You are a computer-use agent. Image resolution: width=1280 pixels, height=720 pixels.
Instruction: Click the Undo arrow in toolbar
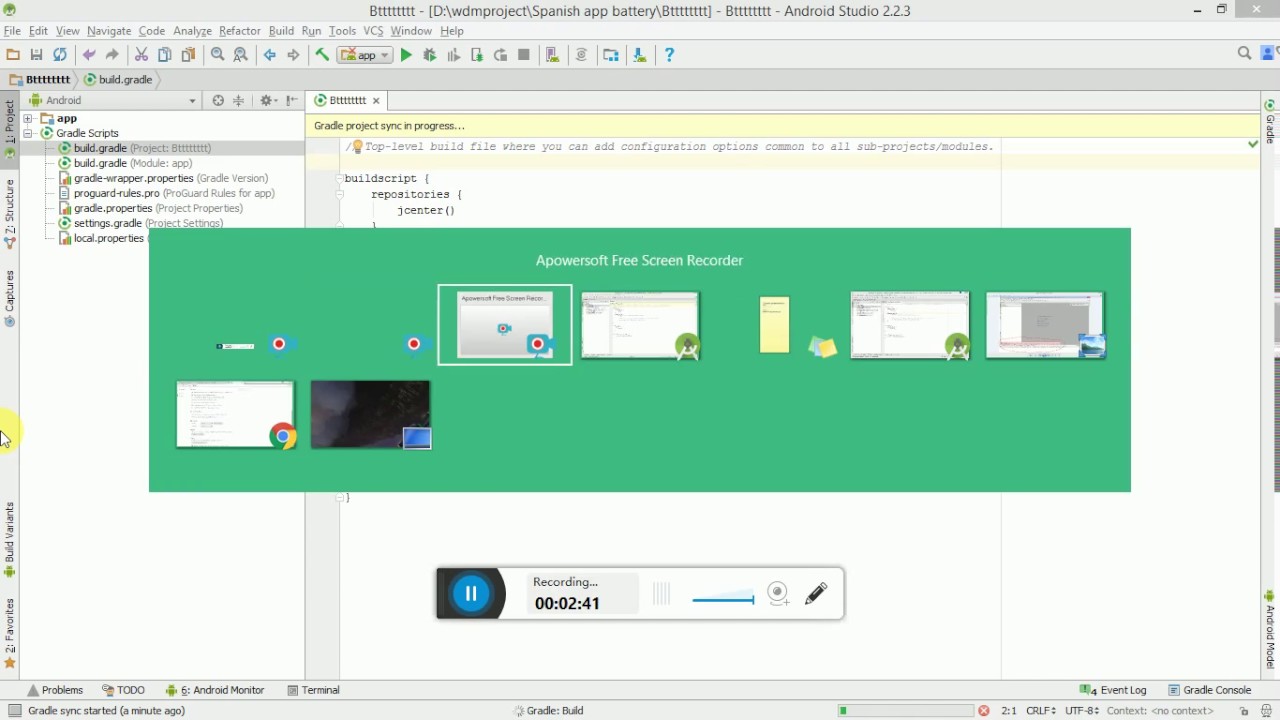tap(89, 55)
